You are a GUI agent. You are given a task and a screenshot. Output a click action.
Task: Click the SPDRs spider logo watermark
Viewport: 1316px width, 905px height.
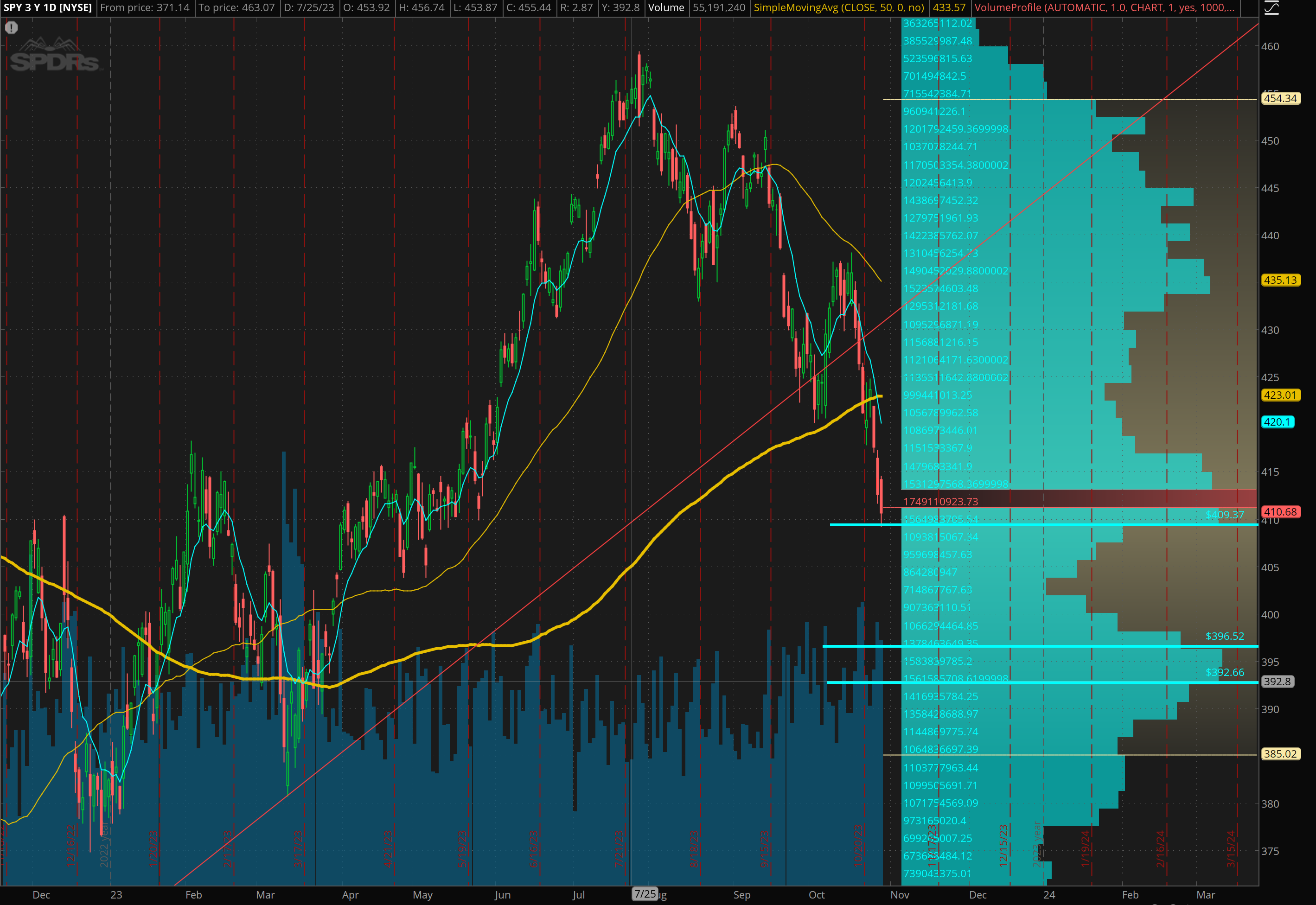(x=54, y=56)
